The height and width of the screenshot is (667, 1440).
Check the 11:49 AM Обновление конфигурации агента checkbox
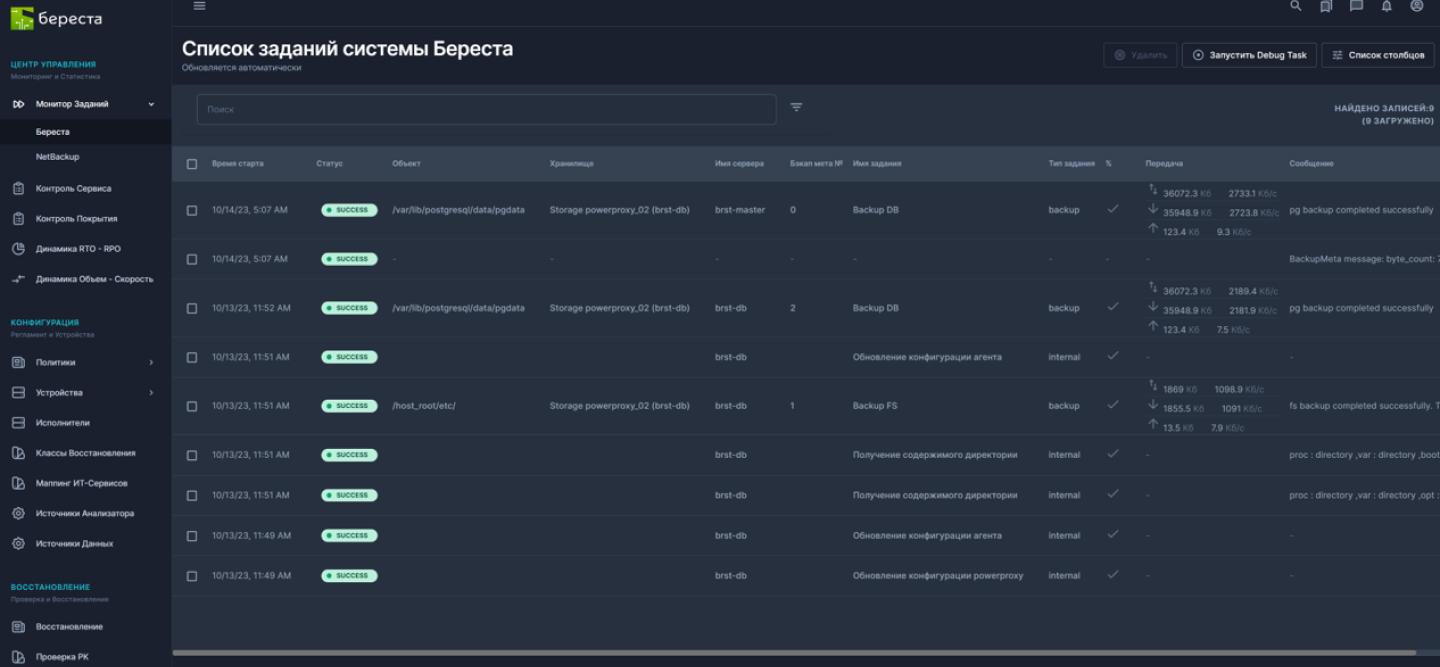[x=192, y=536]
